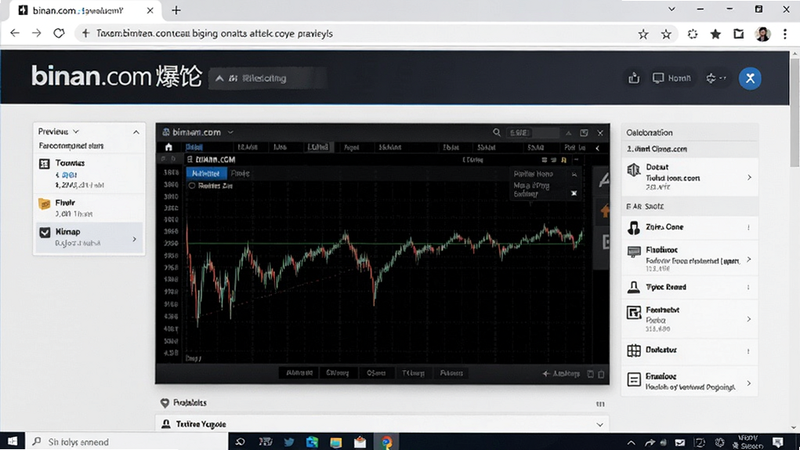This screenshot has height=450, width=800.
Task: Click the Windows taskbar search box
Action: (122, 442)
